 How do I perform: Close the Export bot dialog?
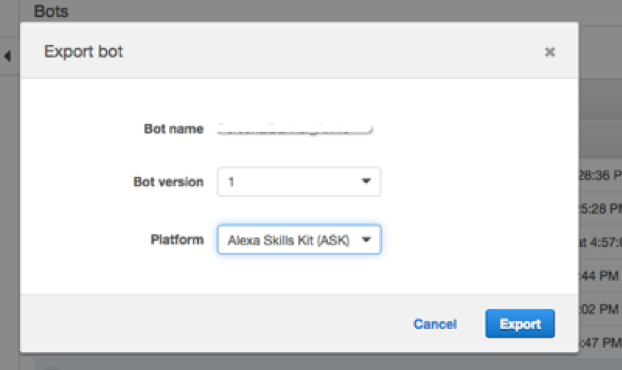point(549,52)
